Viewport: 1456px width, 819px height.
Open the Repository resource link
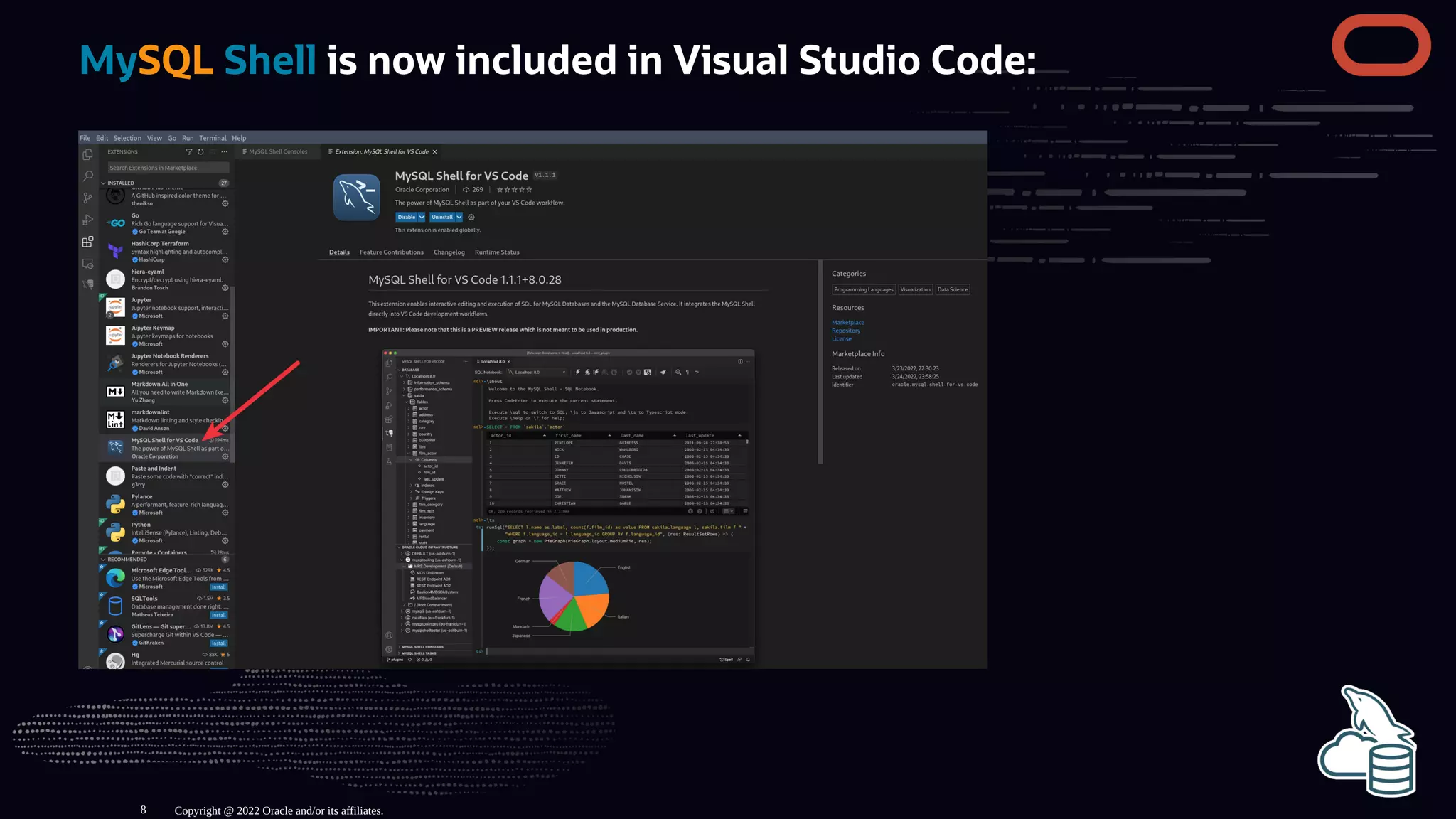846,331
